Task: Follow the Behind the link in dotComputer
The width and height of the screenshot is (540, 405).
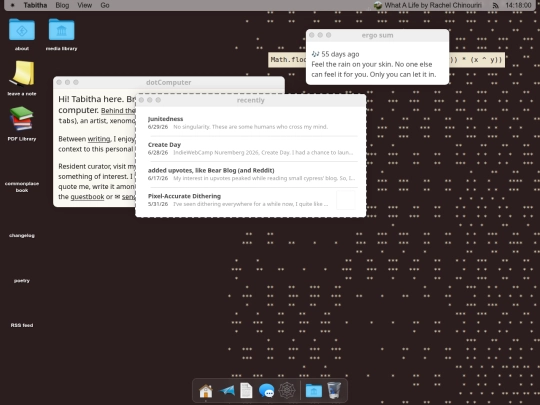Action: (118, 111)
